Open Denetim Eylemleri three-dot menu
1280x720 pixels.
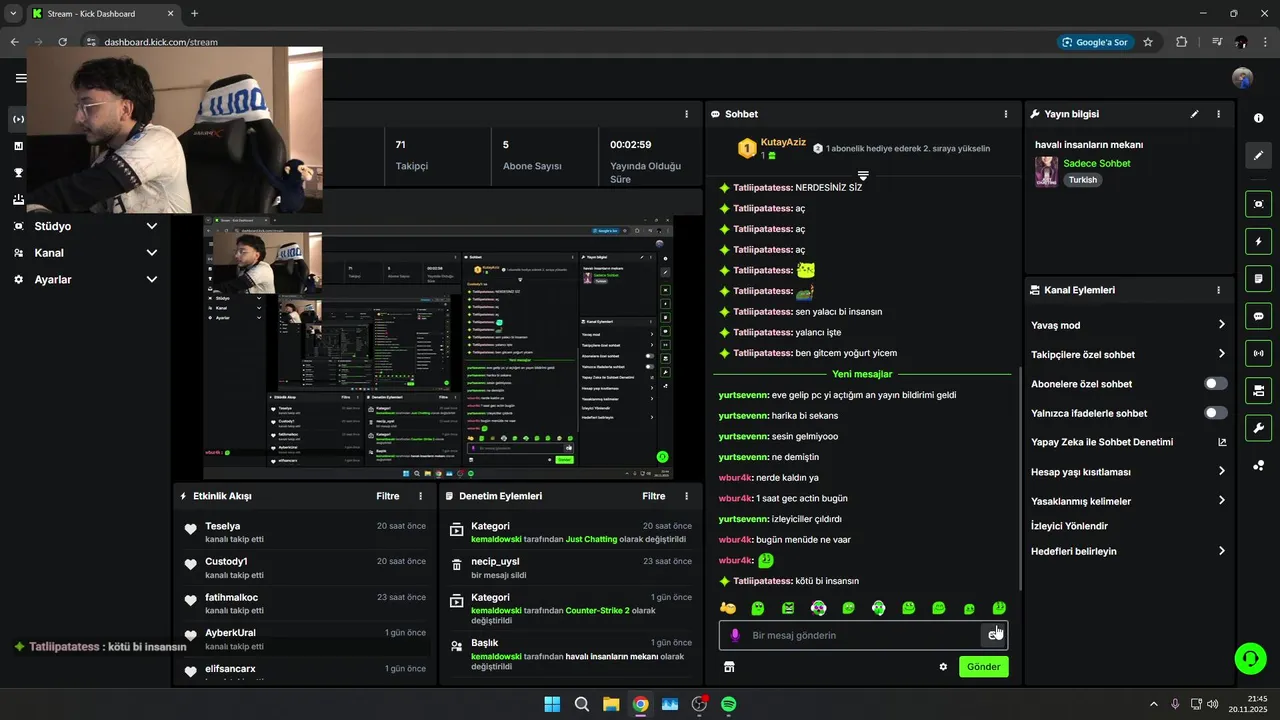[686, 496]
